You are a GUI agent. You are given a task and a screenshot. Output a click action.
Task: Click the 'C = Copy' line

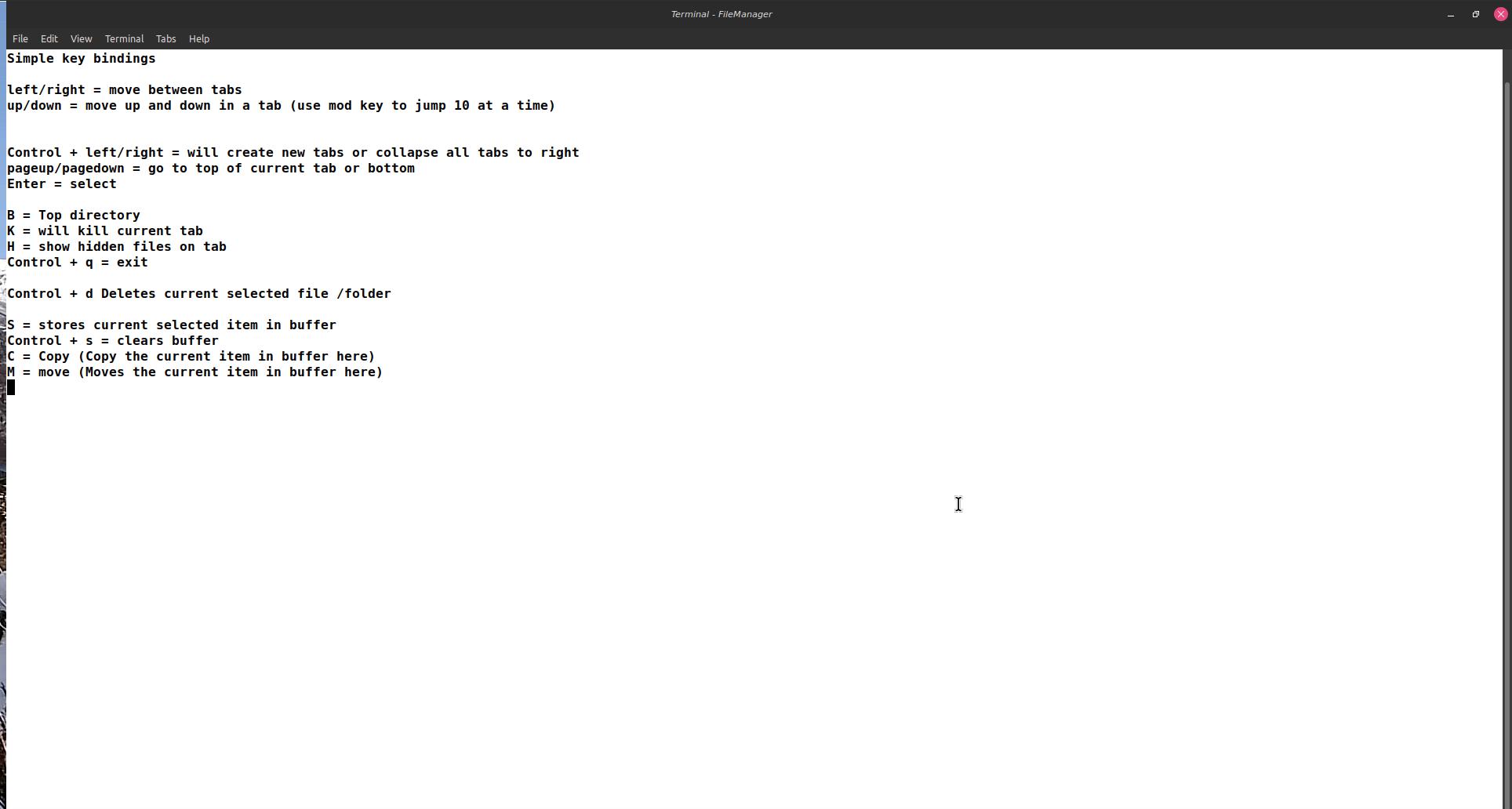[x=191, y=357]
